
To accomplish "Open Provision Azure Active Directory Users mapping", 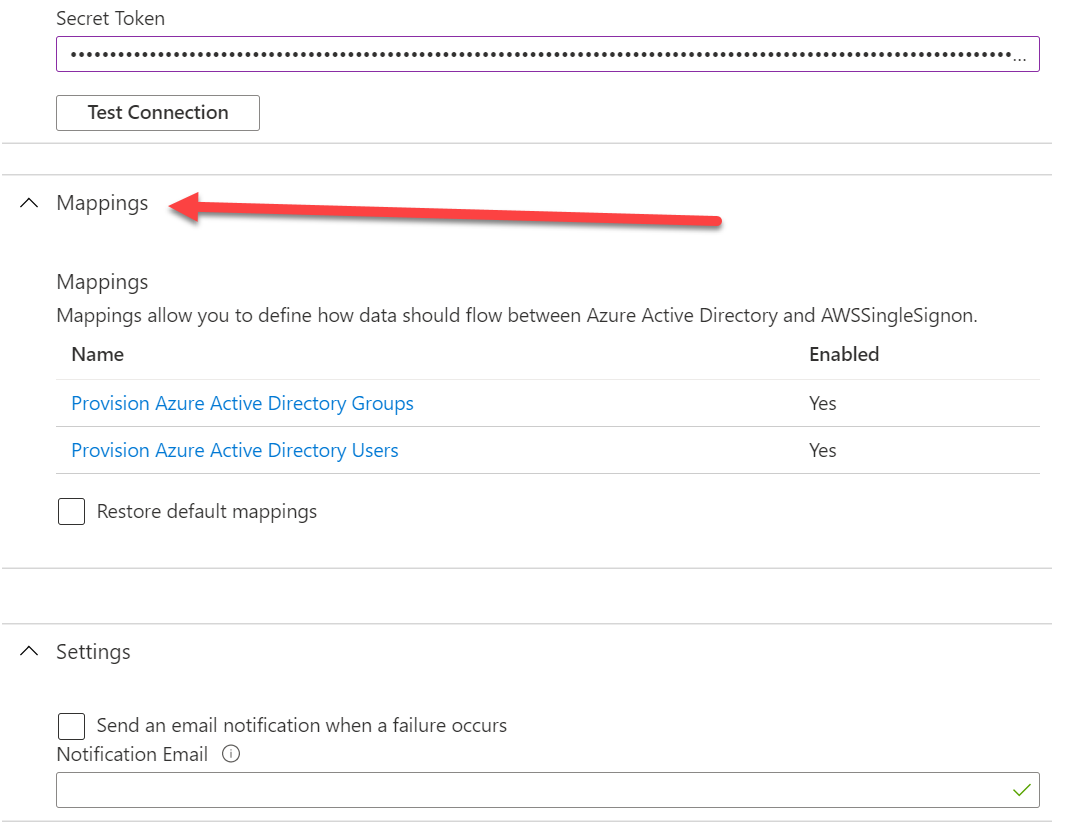I will coord(234,451).
